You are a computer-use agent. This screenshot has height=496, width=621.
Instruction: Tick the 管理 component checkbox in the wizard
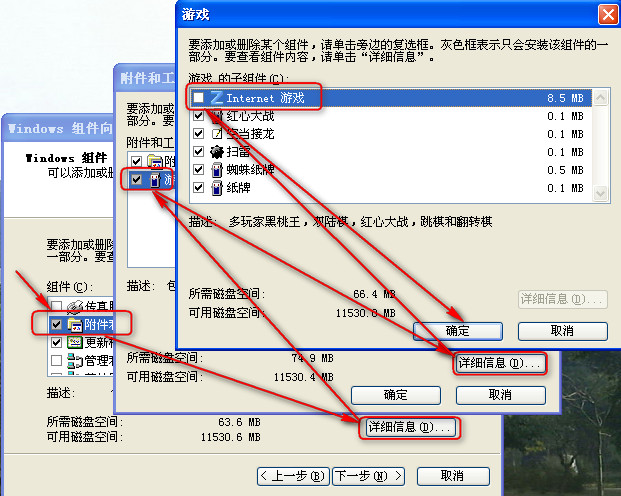click(x=56, y=360)
